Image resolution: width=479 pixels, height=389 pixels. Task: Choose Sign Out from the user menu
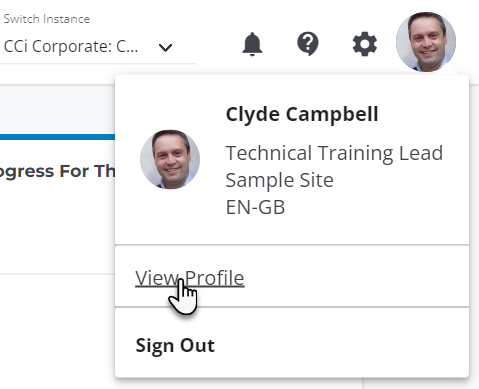pyautogui.click(x=175, y=345)
